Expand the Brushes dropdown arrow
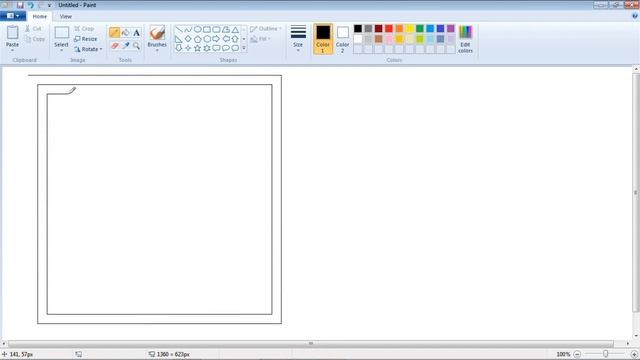640x360 pixels. tap(157, 50)
